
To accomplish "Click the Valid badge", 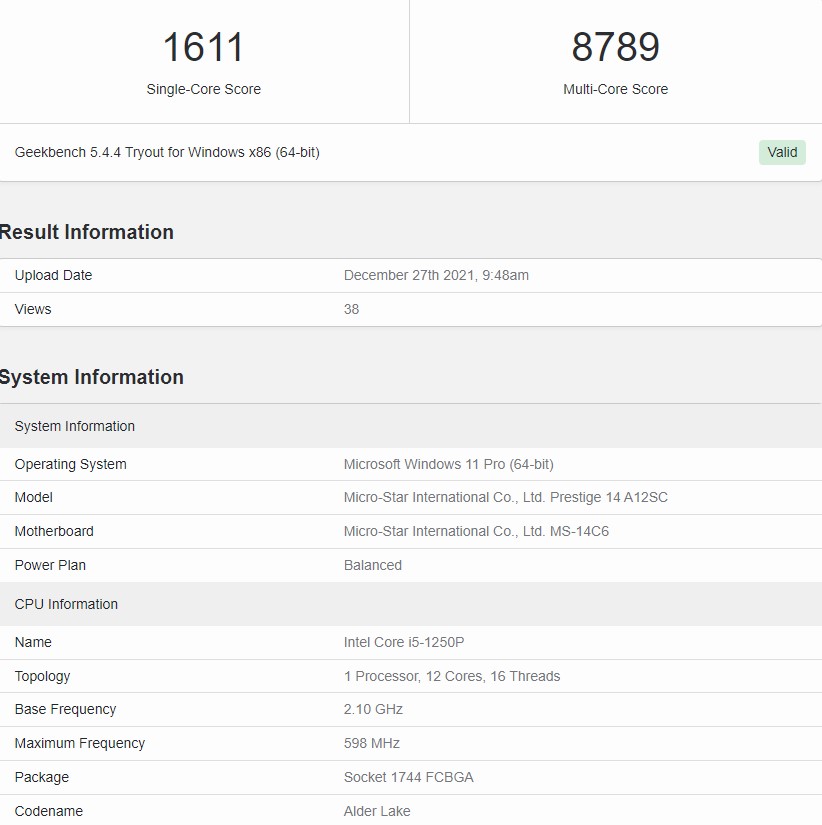I will pos(781,152).
